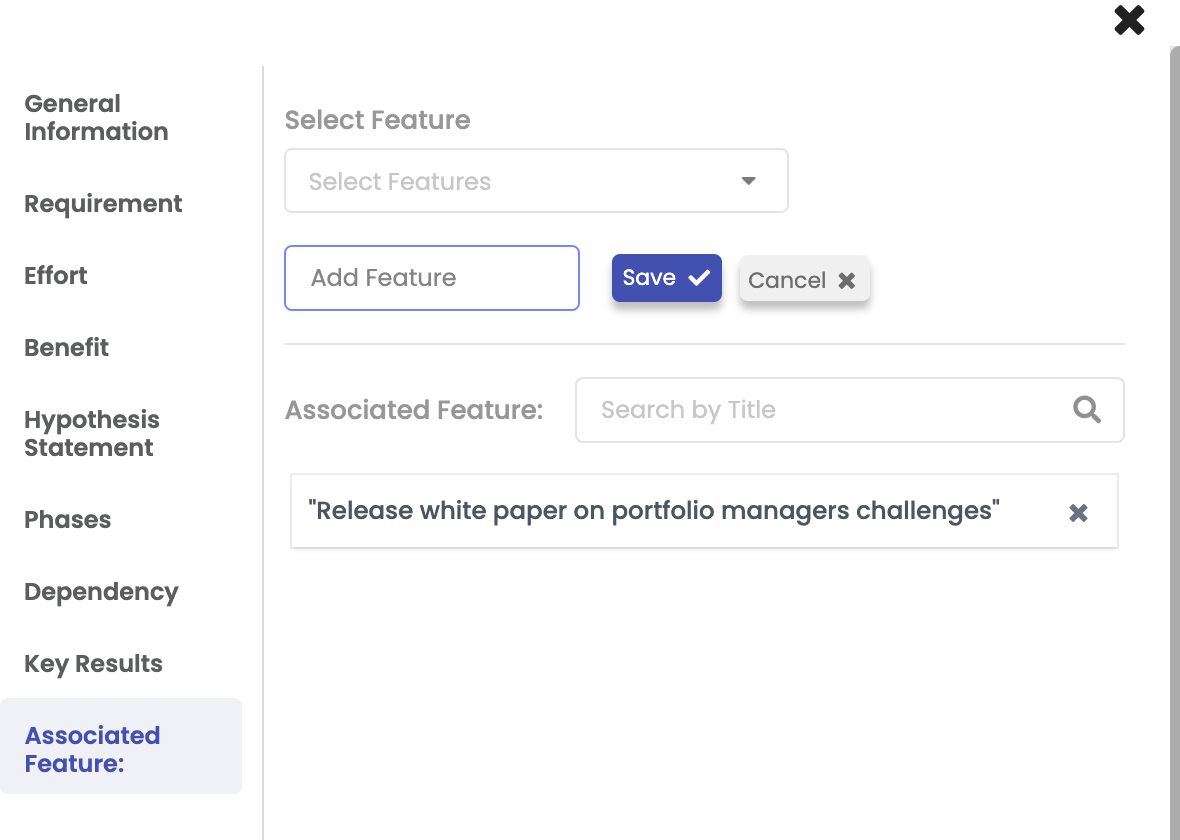Click the X icon on Cancel button
This screenshot has width=1180, height=840.
point(847,281)
